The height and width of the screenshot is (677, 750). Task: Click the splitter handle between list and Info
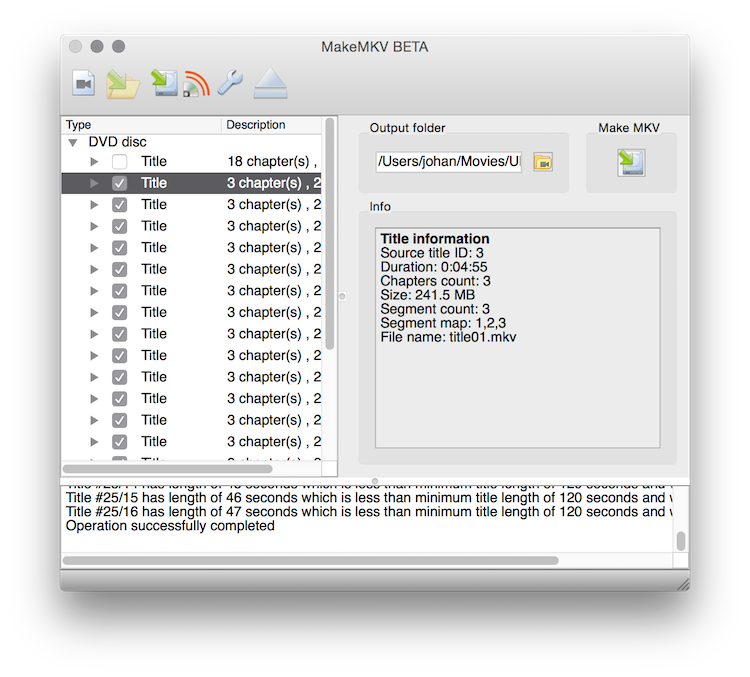point(342,296)
